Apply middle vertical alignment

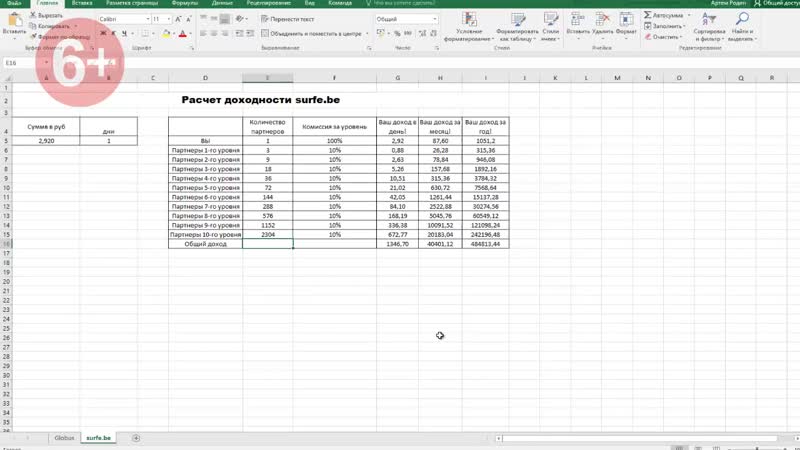pyautogui.click(x=214, y=19)
